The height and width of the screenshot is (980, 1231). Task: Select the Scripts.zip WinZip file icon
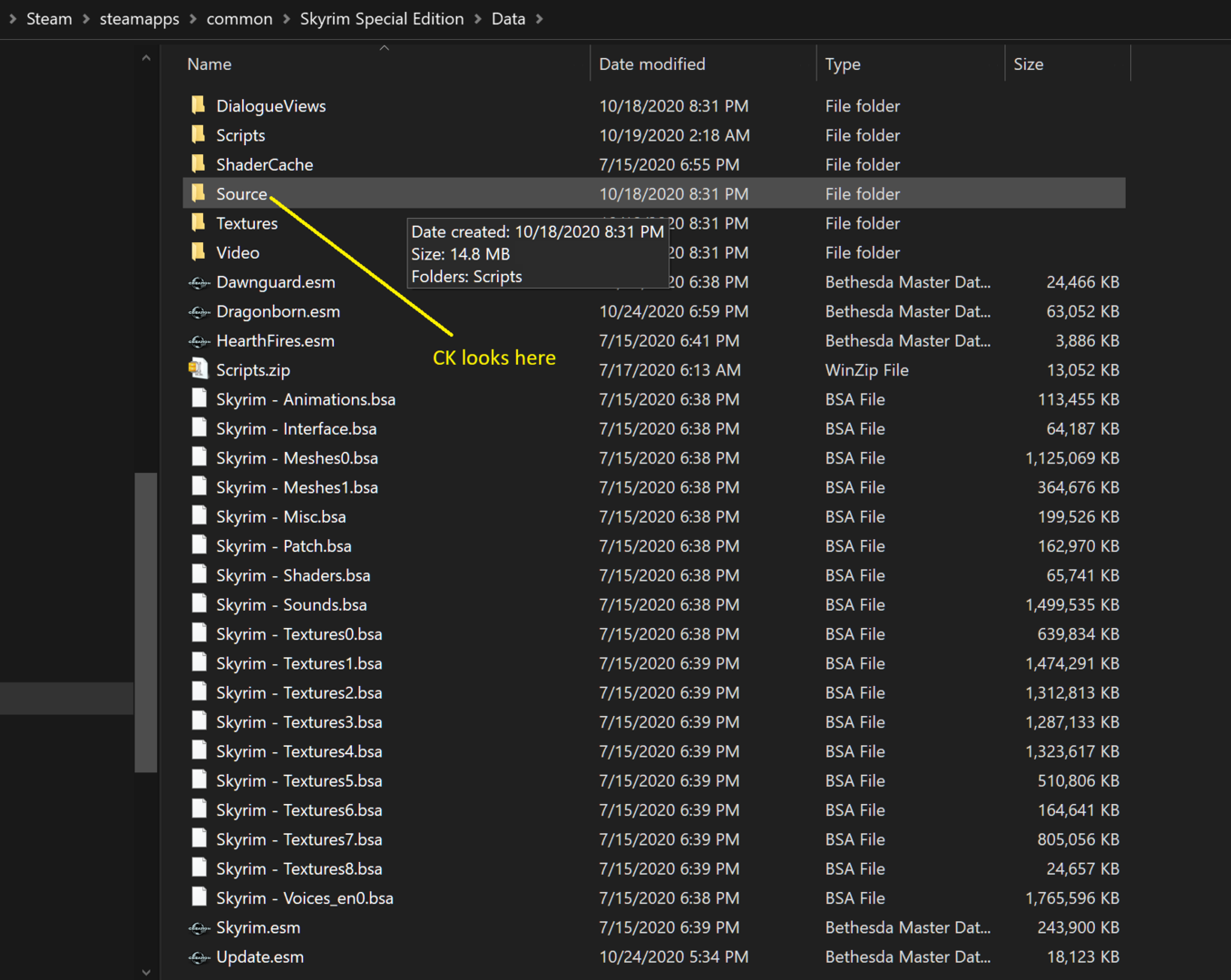tap(198, 369)
